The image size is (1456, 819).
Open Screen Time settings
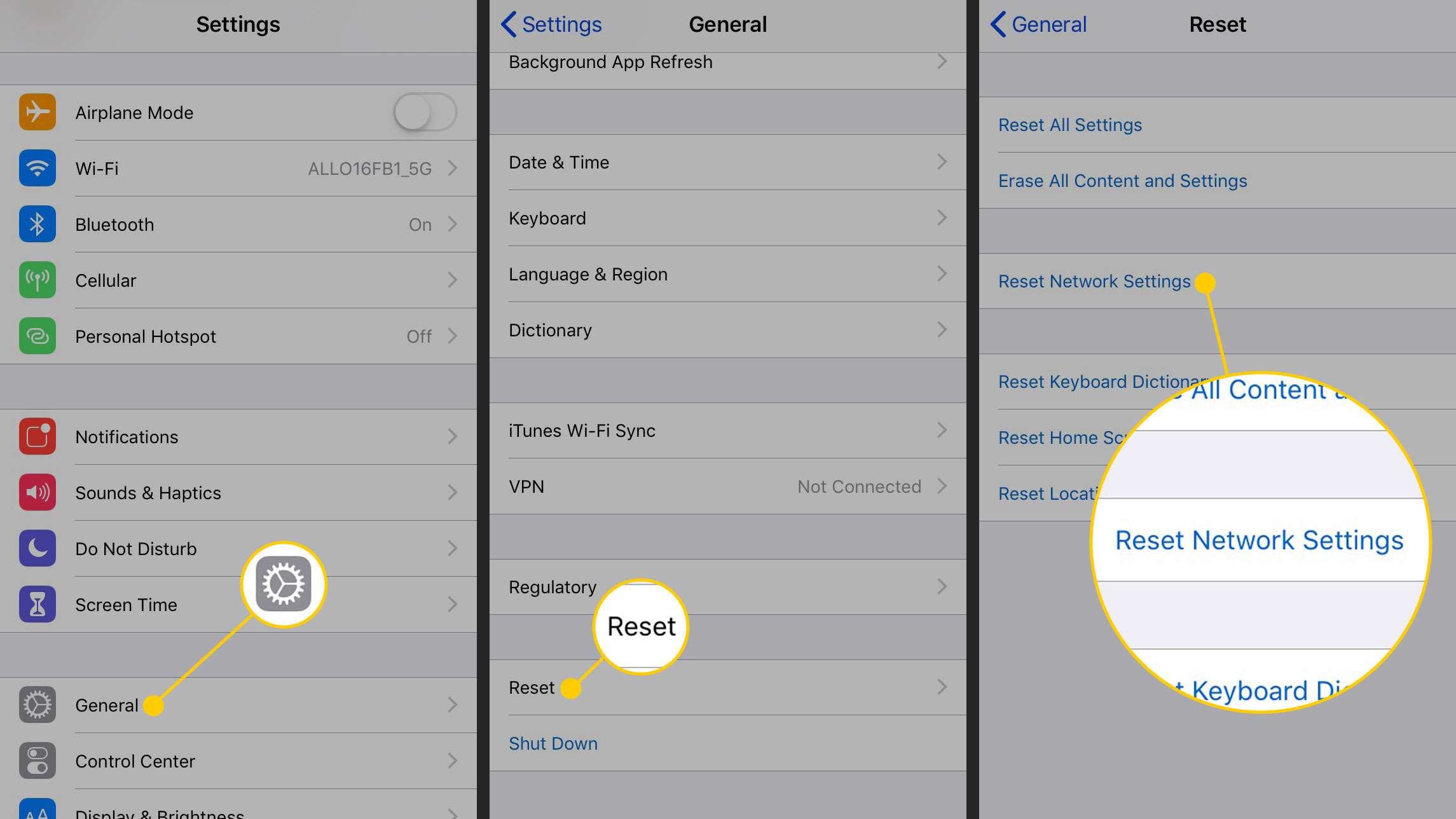127,604
